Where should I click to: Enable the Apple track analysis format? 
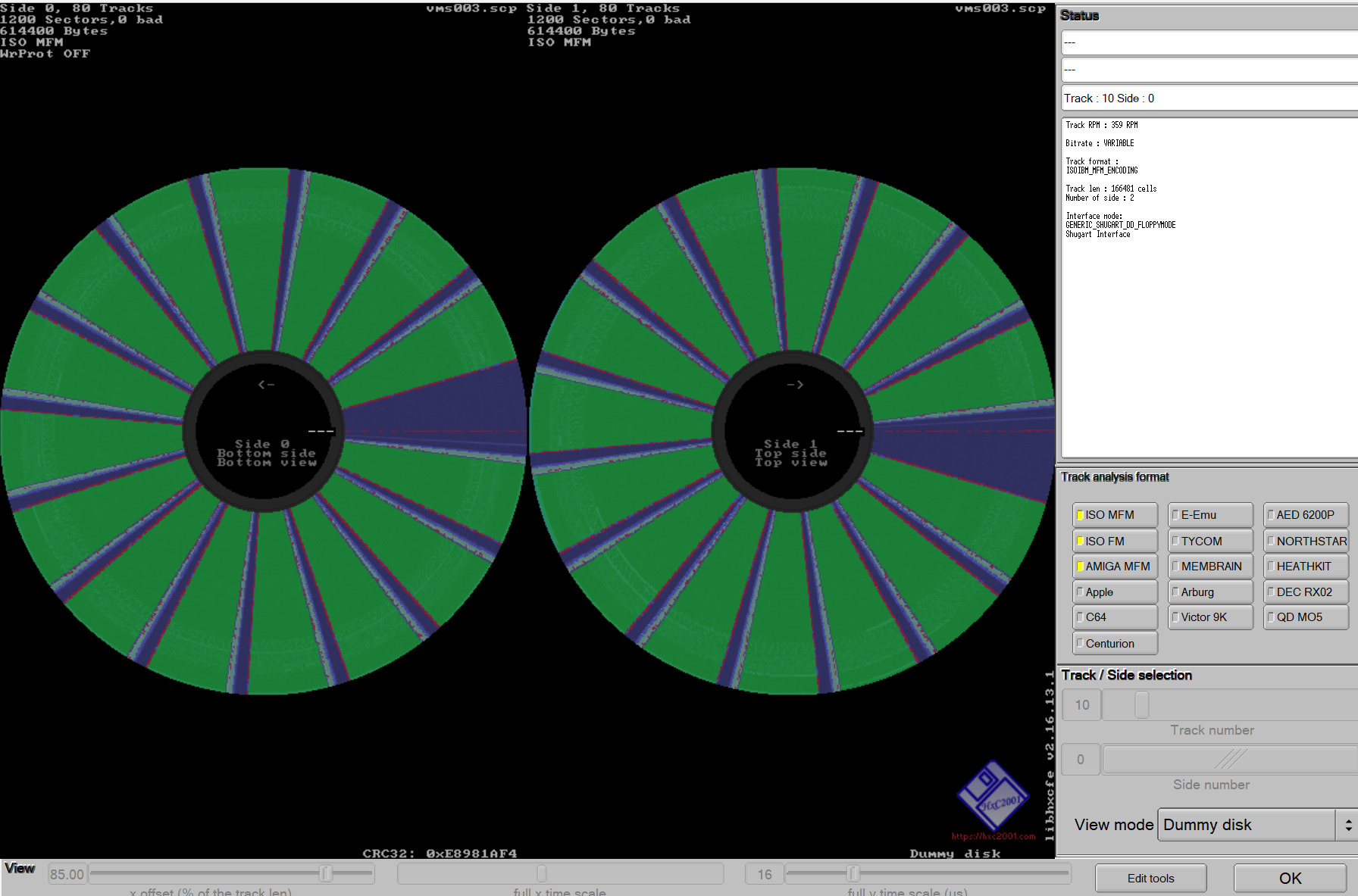[x=1115, y=592]
